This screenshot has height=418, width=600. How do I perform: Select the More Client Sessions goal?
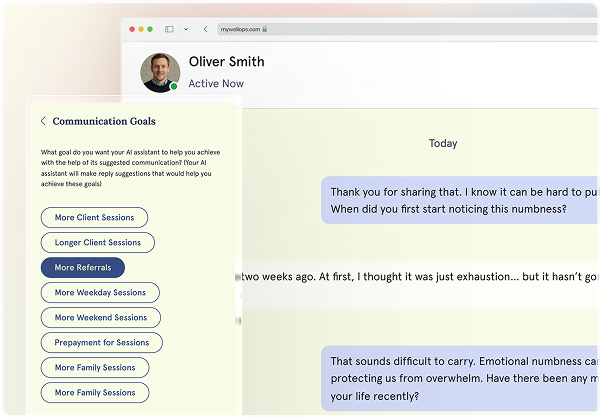click(x=94, y=217)
